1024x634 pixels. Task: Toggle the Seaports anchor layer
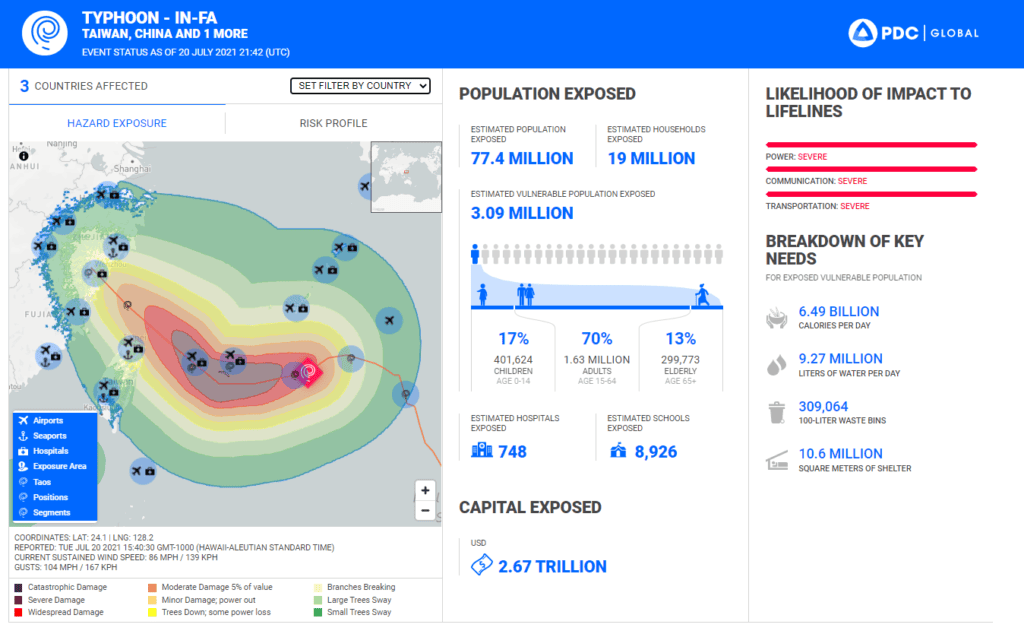click(43, 435)
